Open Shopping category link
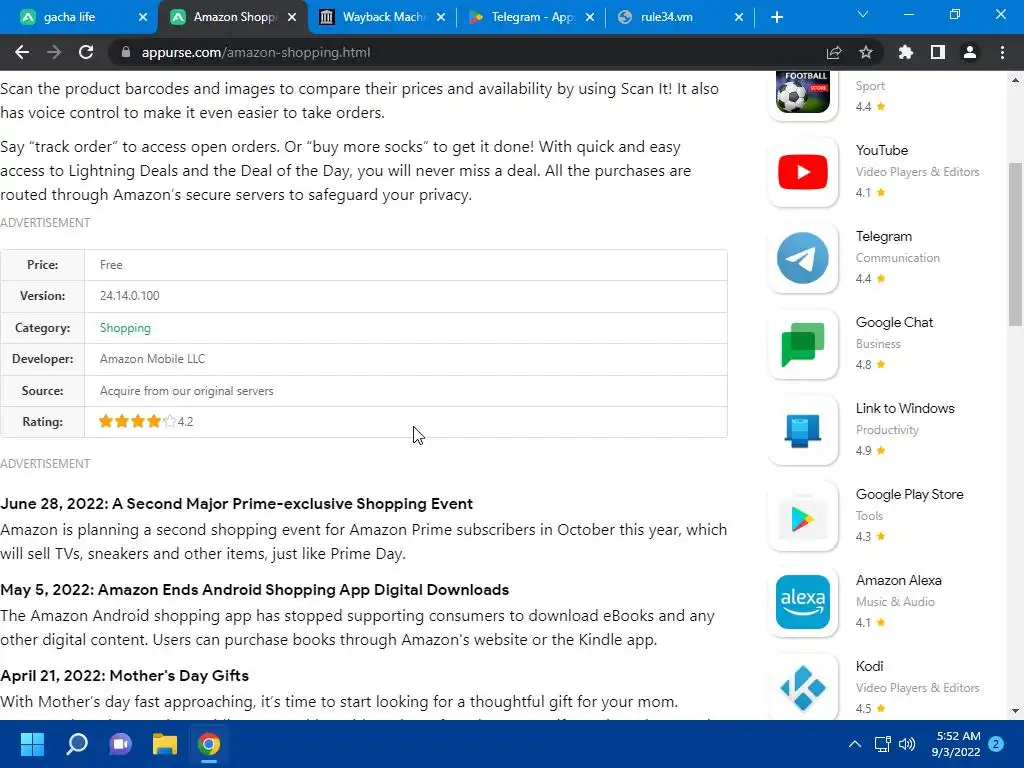Viewport: 1024px width, 768px height. (x=125, y=328)
